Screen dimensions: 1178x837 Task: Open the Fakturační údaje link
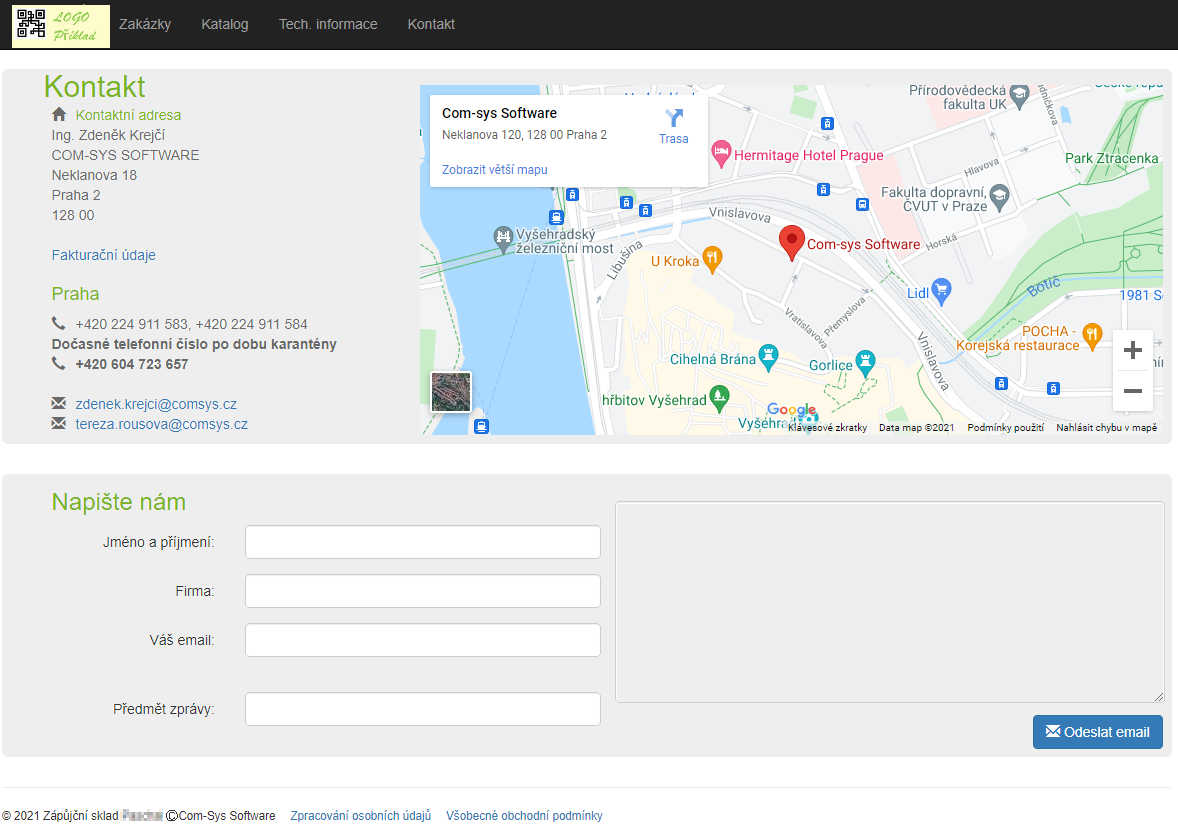coord(104,255)
